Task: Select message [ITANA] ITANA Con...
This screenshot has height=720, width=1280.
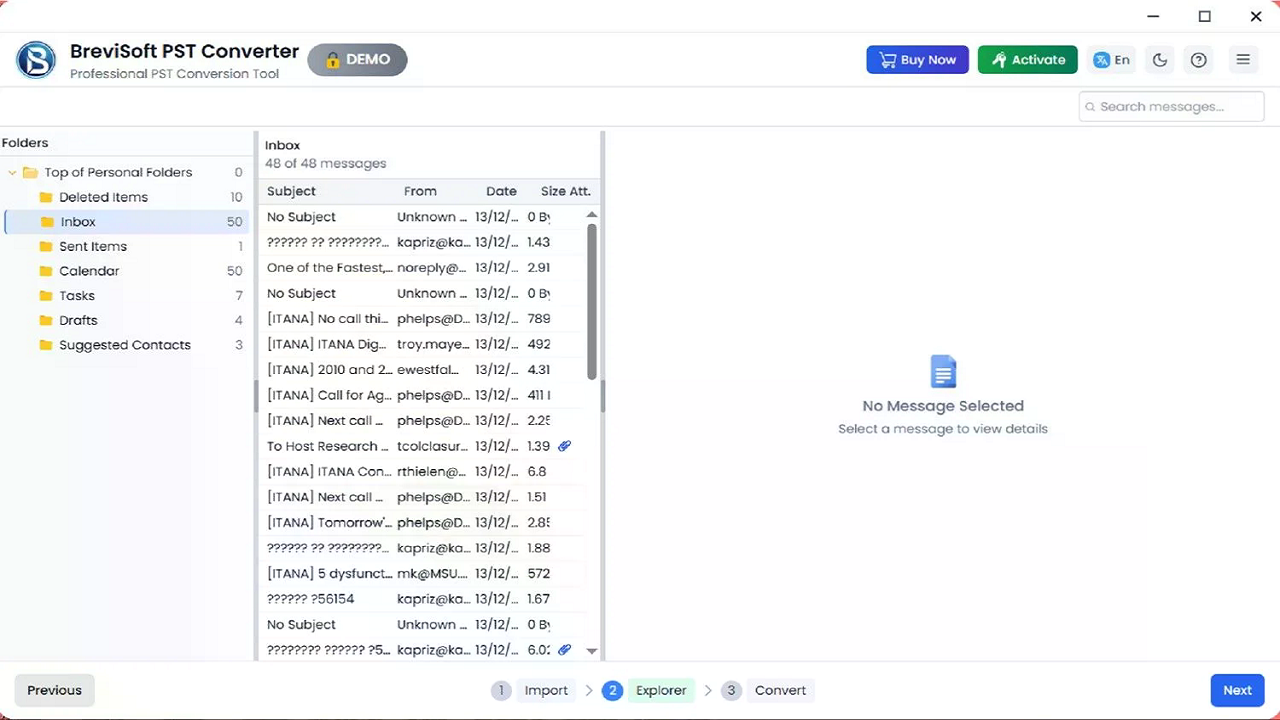Action: (422, 472)
